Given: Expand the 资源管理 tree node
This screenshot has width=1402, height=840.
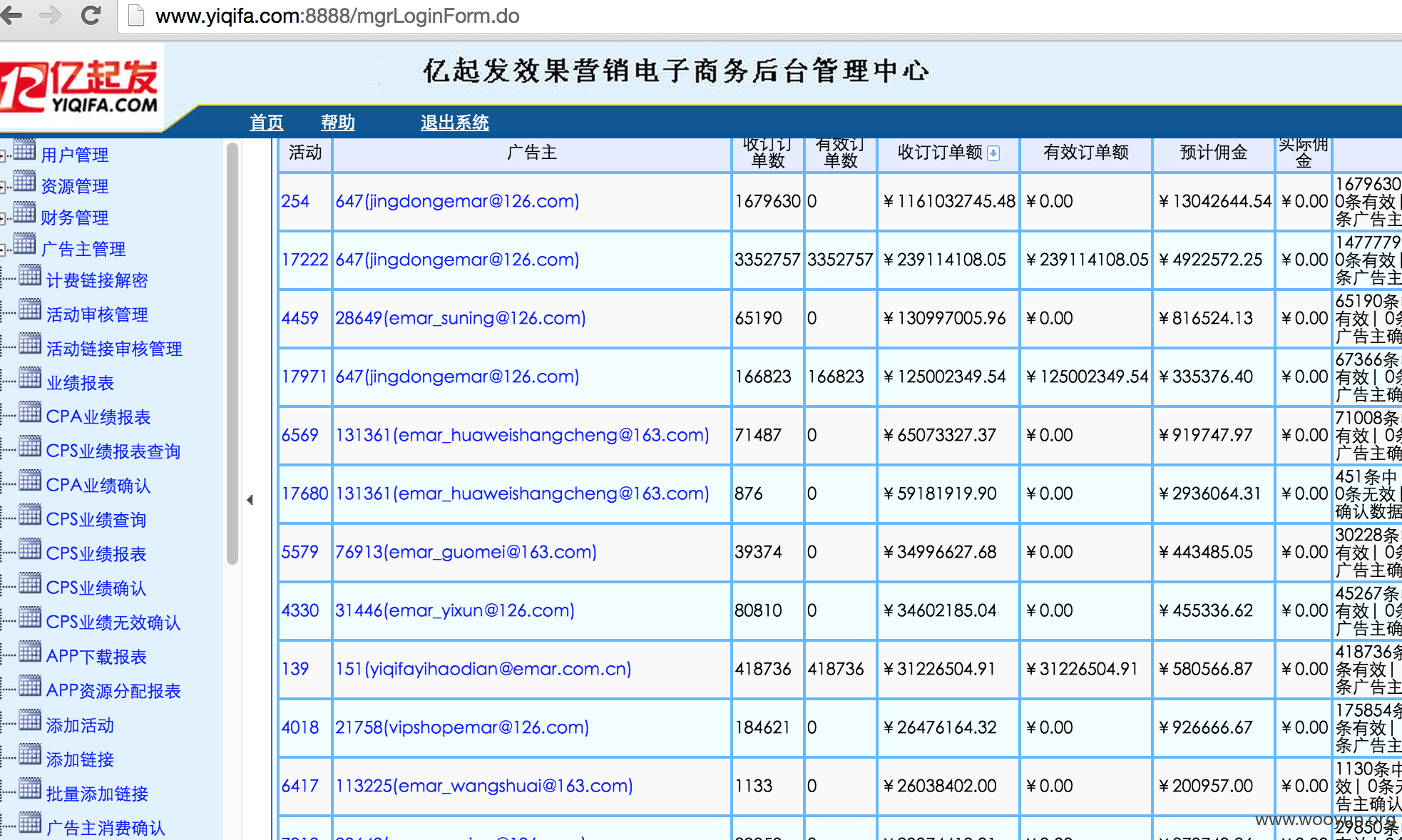Looking at the screenshot, I should [3, 187].
